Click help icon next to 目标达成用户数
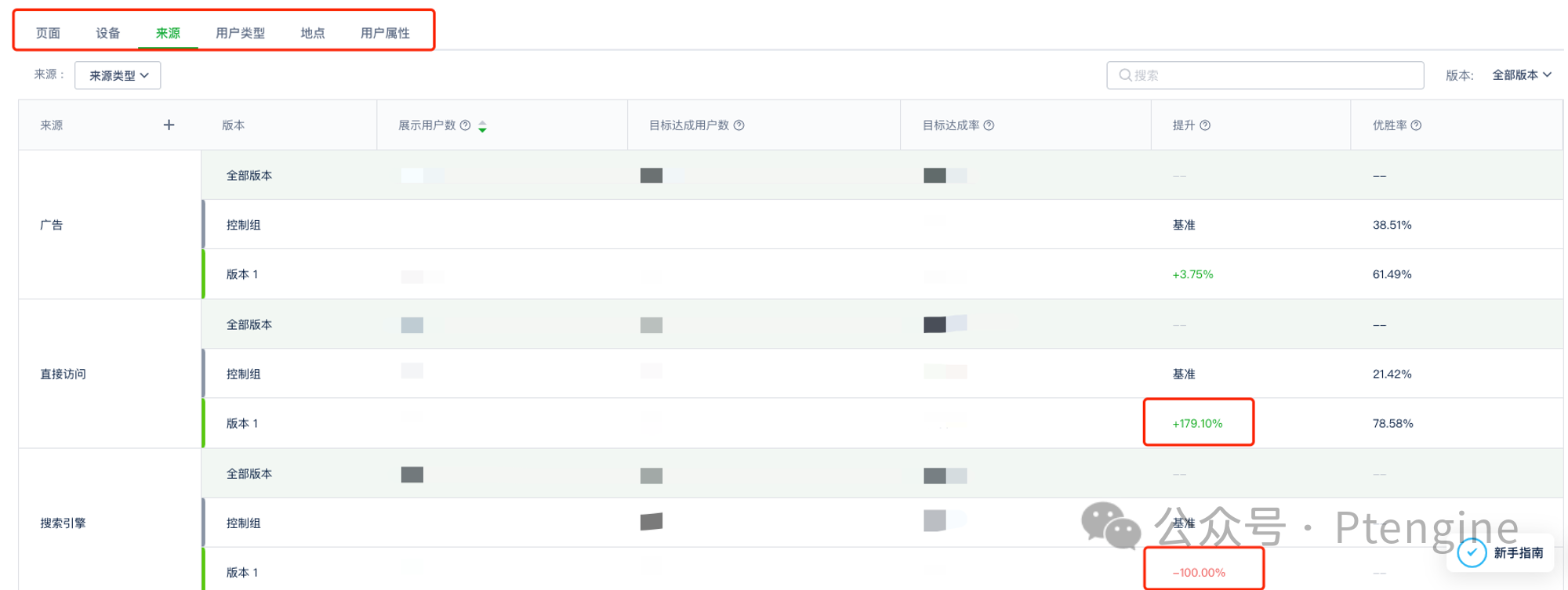 click(x=739, y=125)
